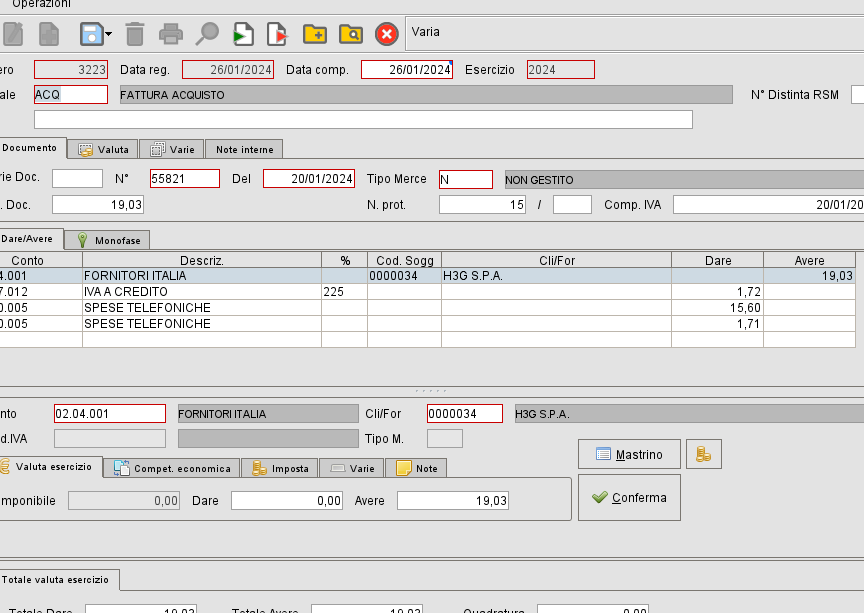Click the Data reg. date field
The height and width of the screenshot is (613, 864).
228,69
